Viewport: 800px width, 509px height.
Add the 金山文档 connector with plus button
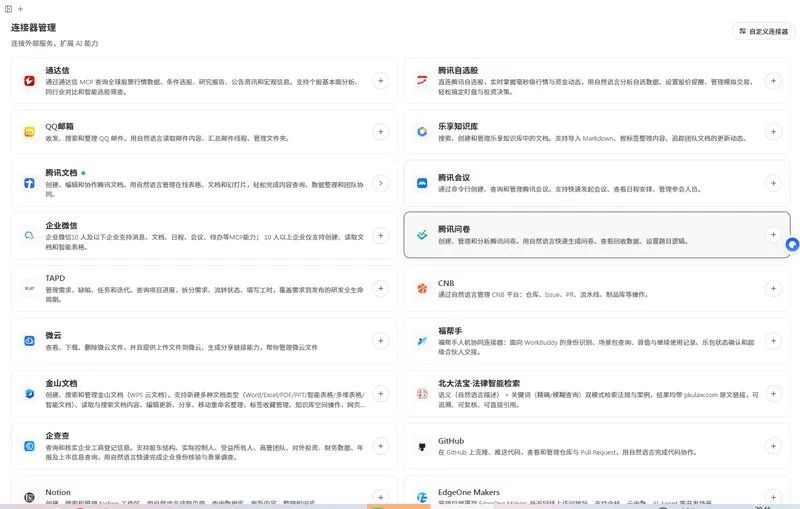tap(381, 394)
